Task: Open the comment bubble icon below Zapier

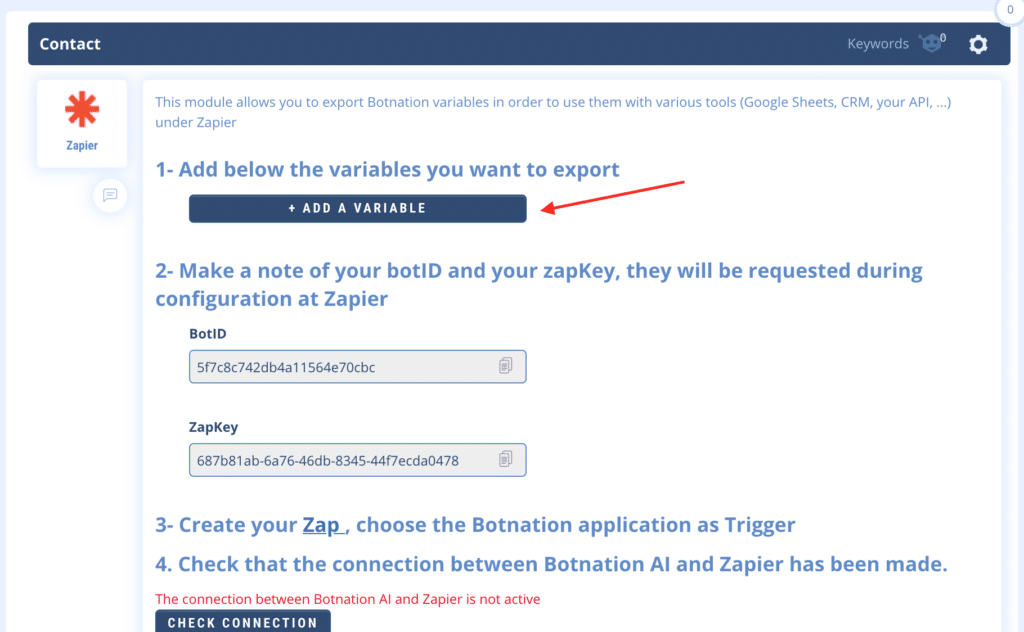Action: (x=110, y=195)
